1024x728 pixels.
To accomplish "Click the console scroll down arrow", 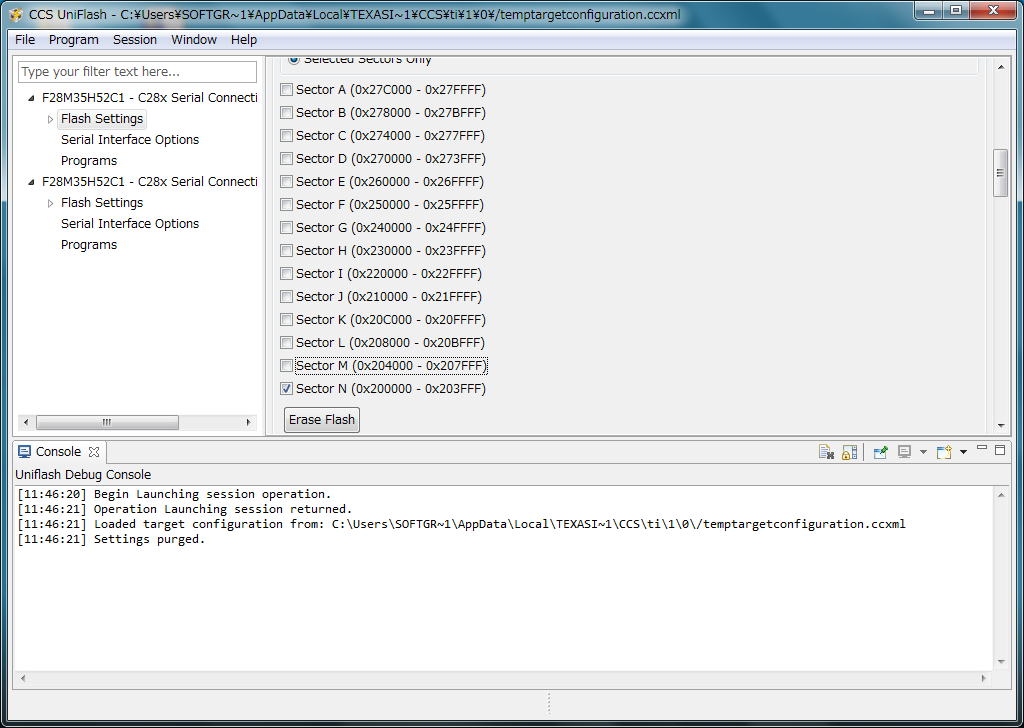I will coord(1001,662).
